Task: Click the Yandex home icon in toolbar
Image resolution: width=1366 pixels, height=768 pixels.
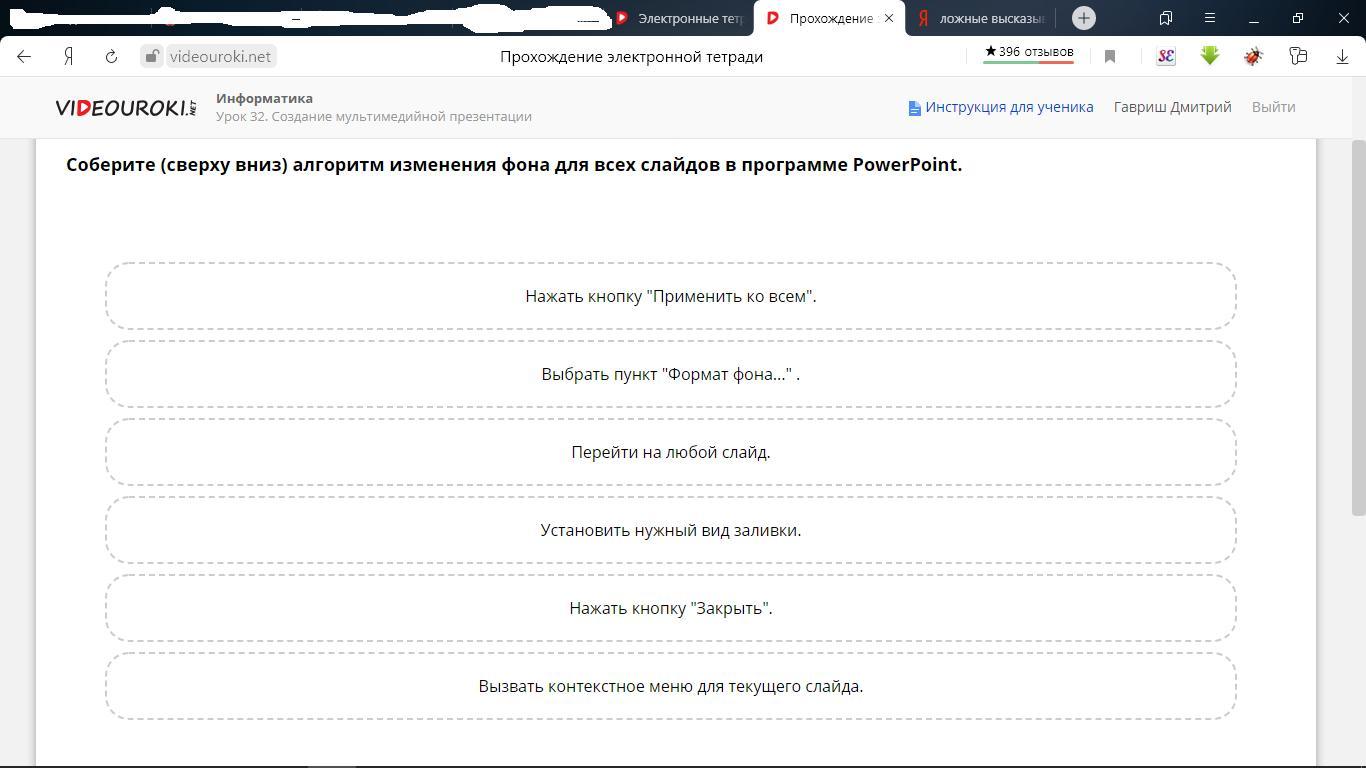Action: 68,57
